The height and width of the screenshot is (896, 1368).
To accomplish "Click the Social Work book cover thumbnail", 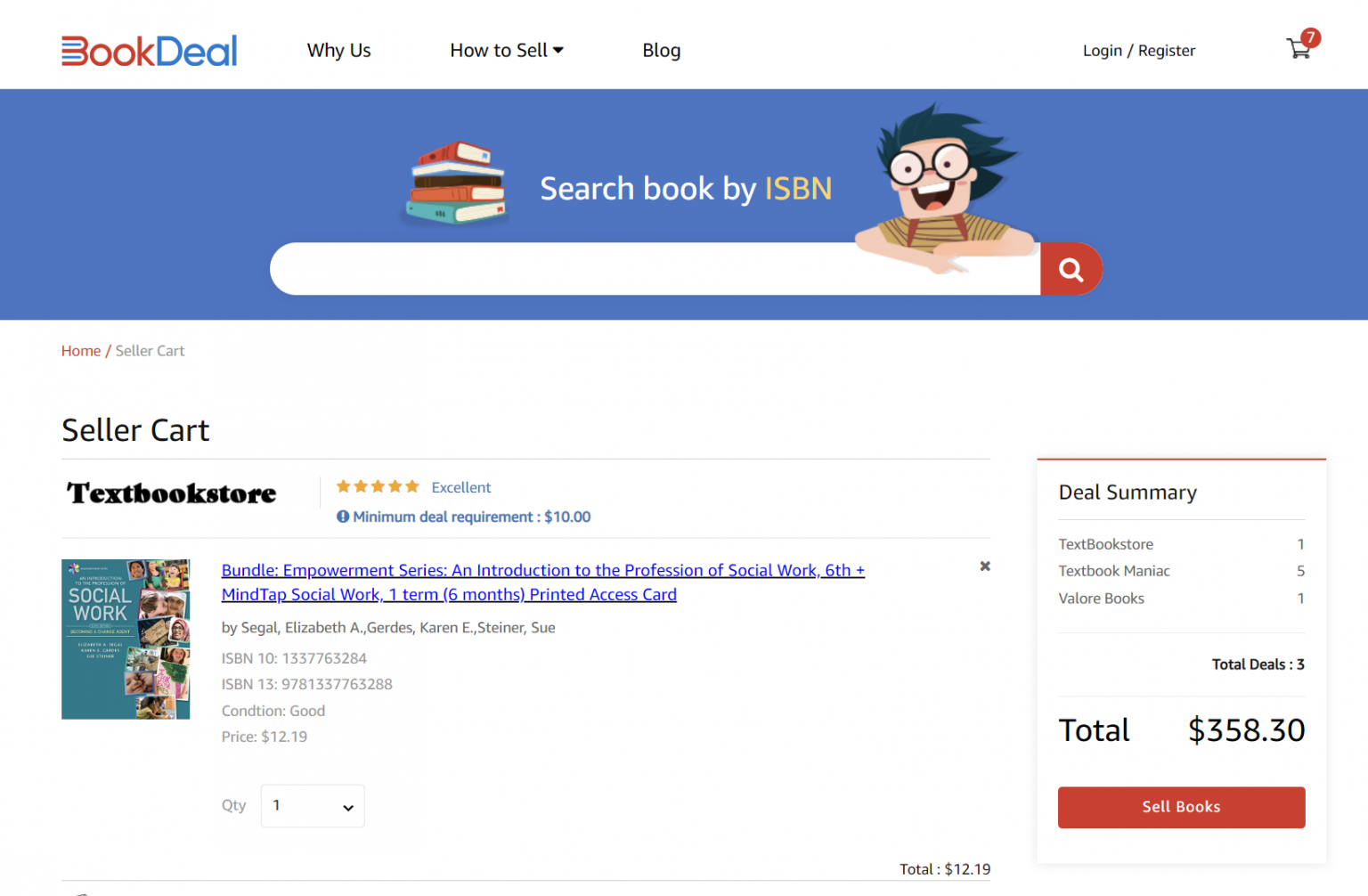I will (x=125, y=639).
